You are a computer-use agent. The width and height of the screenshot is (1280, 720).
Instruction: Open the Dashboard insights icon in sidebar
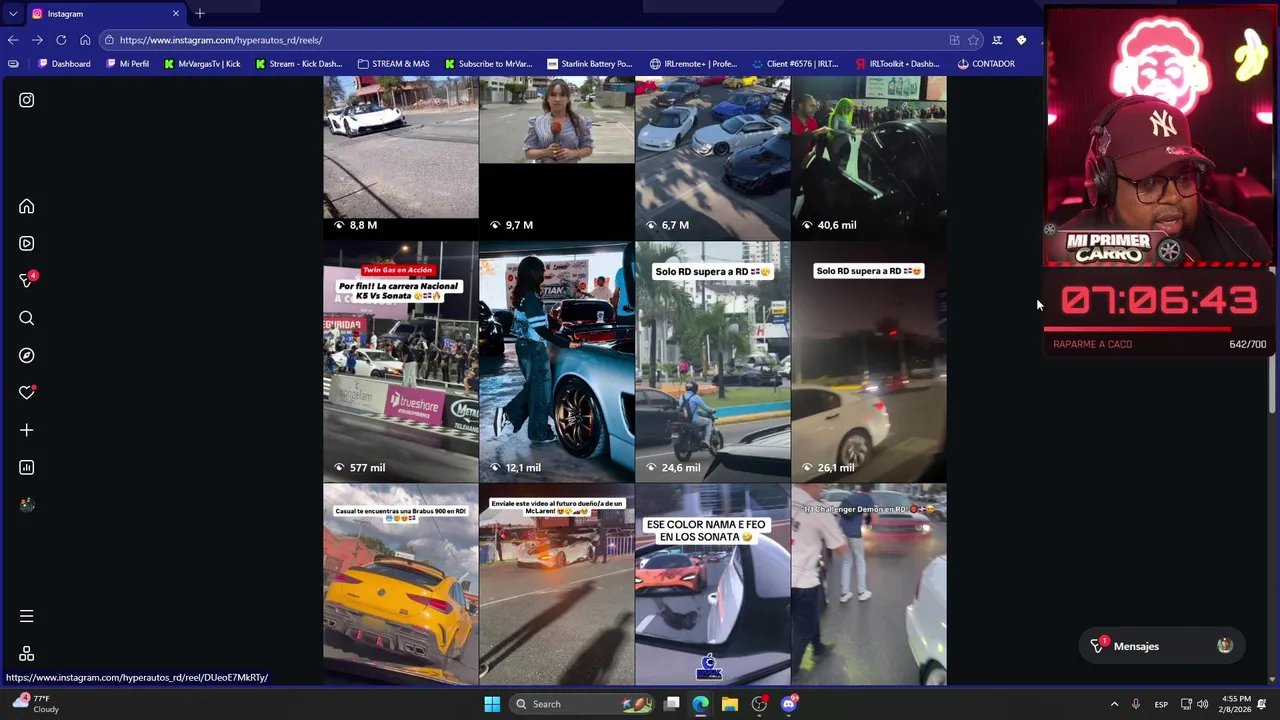27,467
